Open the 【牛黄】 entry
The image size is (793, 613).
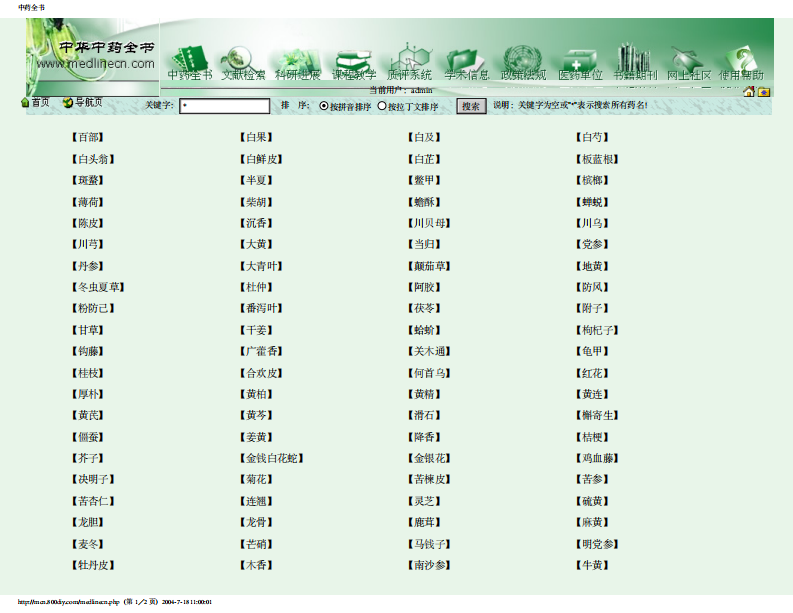(x=592, y=565)
